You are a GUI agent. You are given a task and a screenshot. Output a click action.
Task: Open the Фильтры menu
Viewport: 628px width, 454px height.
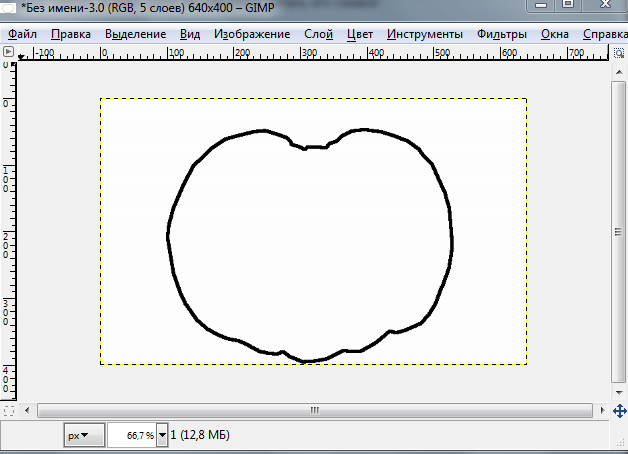pyautogui.click(x=501, y=34)
